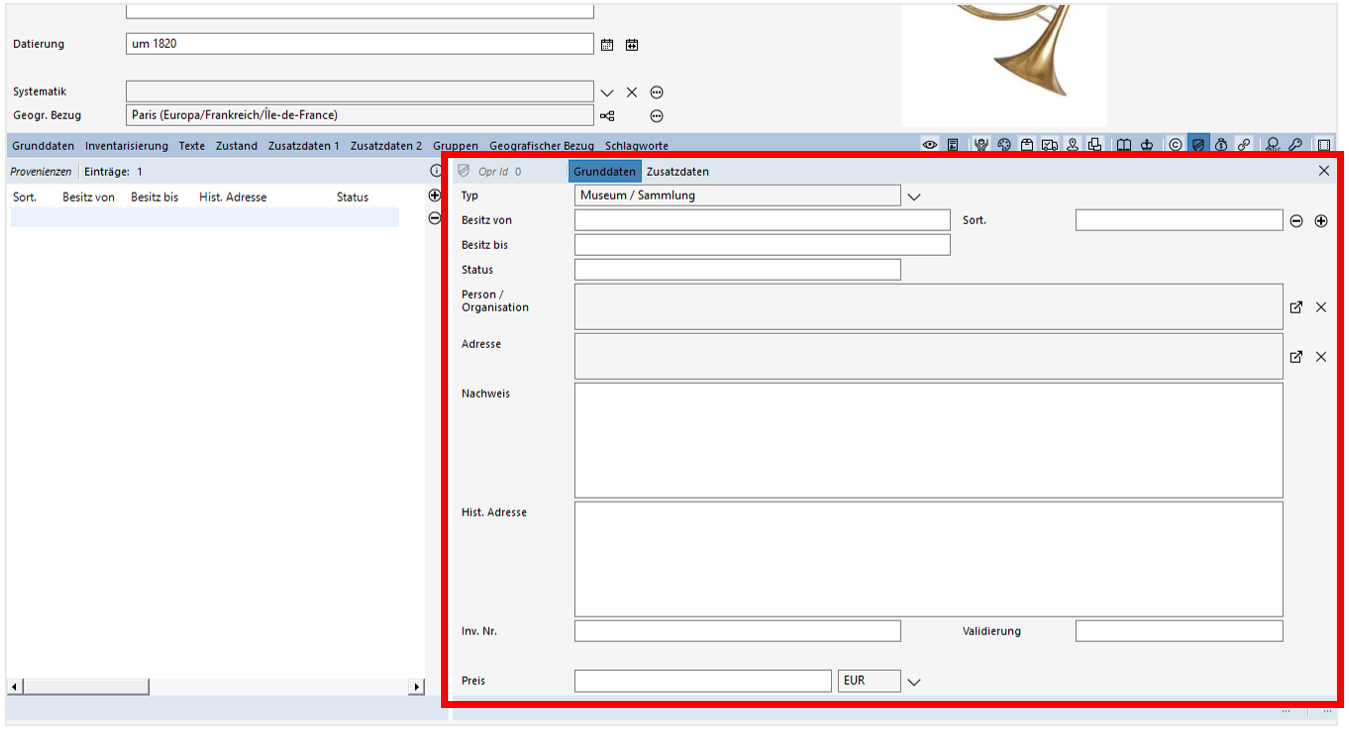Select the copyright toolbar icon
Image resolution: width=1349 pixels, height=732 pixels.
coord(1175,145)
